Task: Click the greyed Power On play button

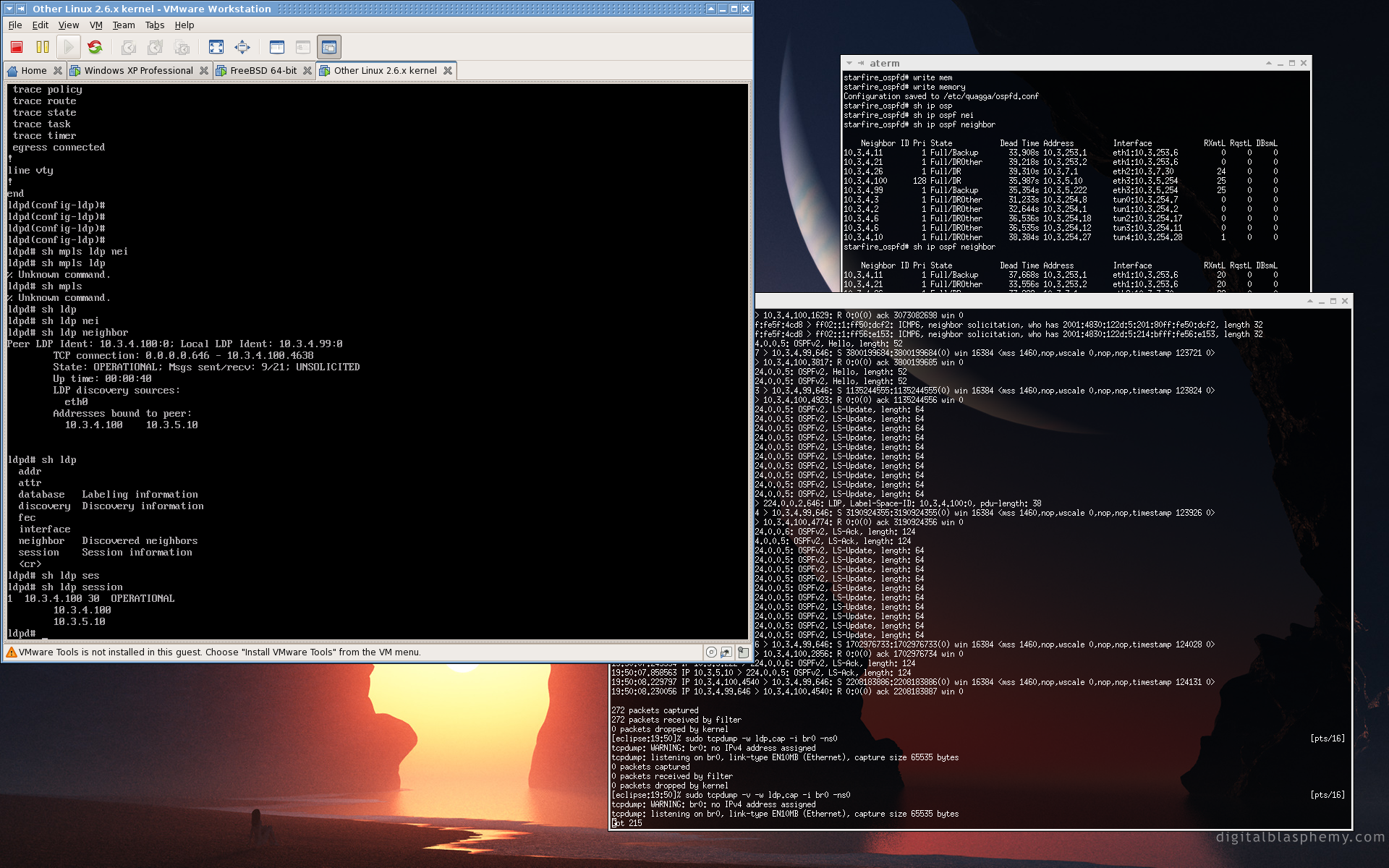Action: (x=69, y=47)
